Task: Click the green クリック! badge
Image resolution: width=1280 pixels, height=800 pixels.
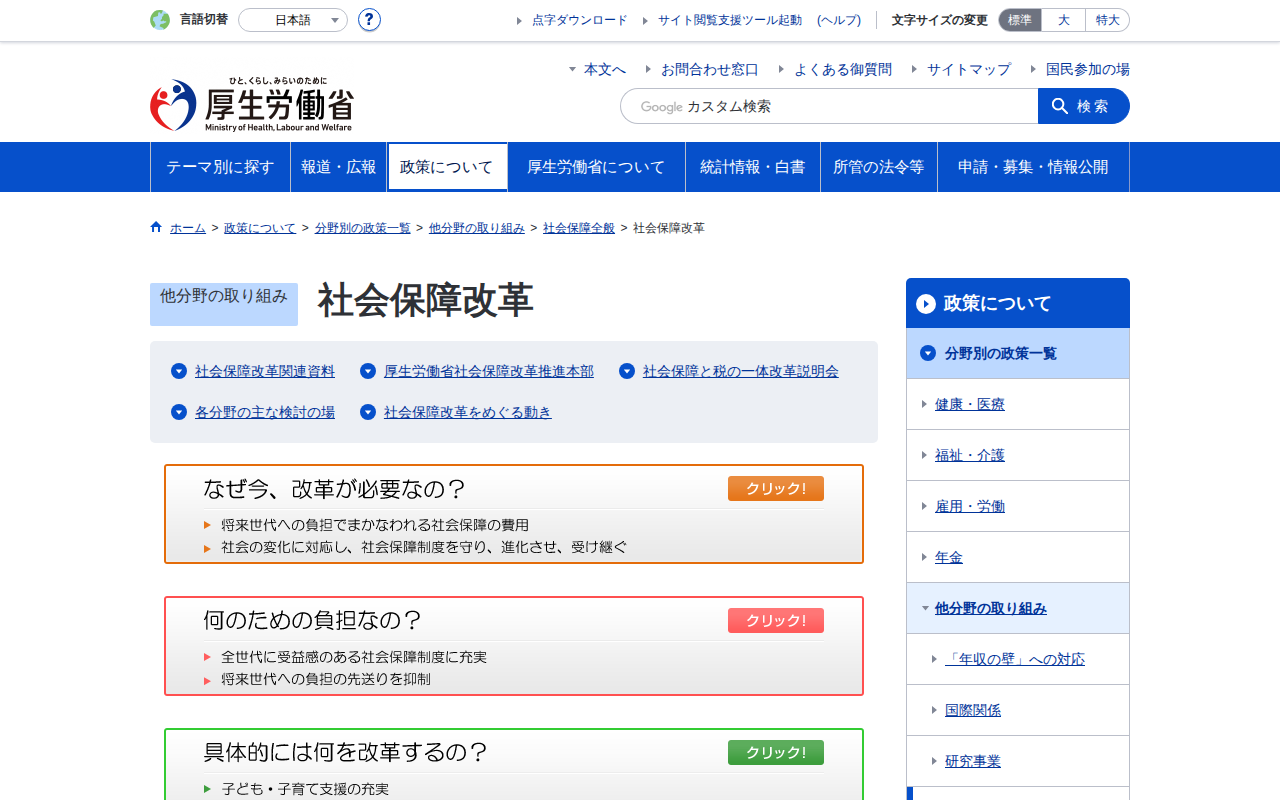Action: click(x=775, y=753)
